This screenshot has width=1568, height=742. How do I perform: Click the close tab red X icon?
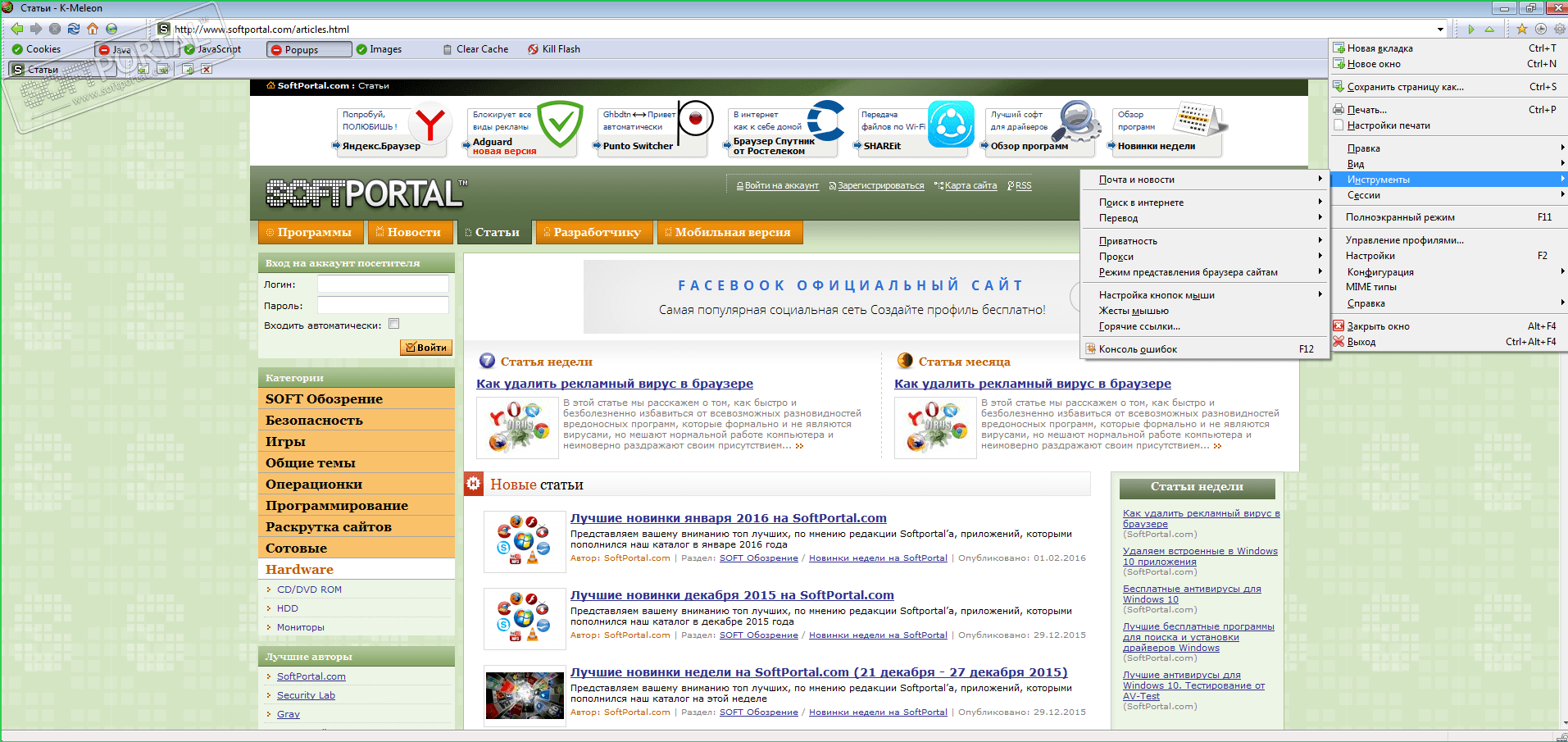tap(207, 70)
